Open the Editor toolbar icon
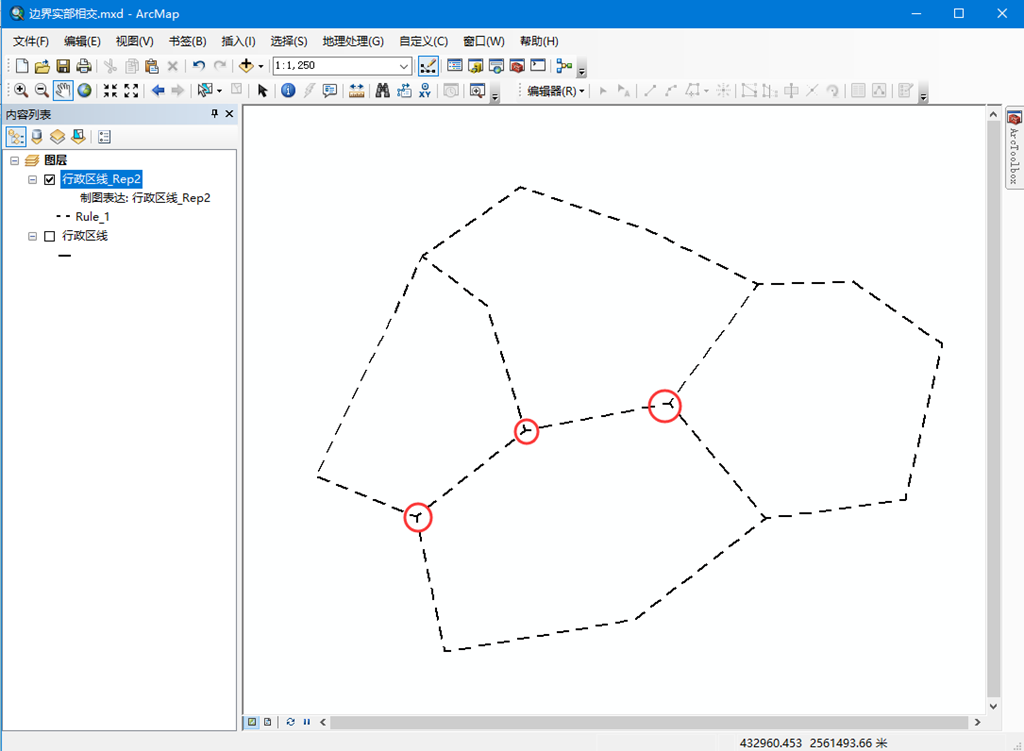 [x=428, y=66]
